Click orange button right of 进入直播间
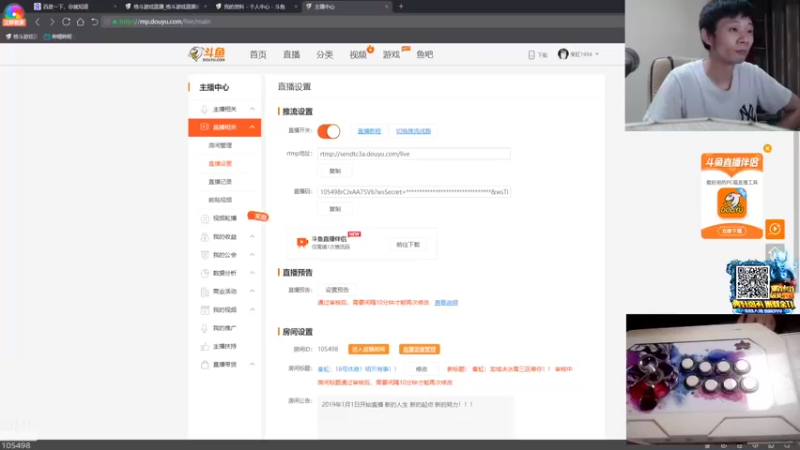This screenshot has width=800, height=450. coord(419,349)
